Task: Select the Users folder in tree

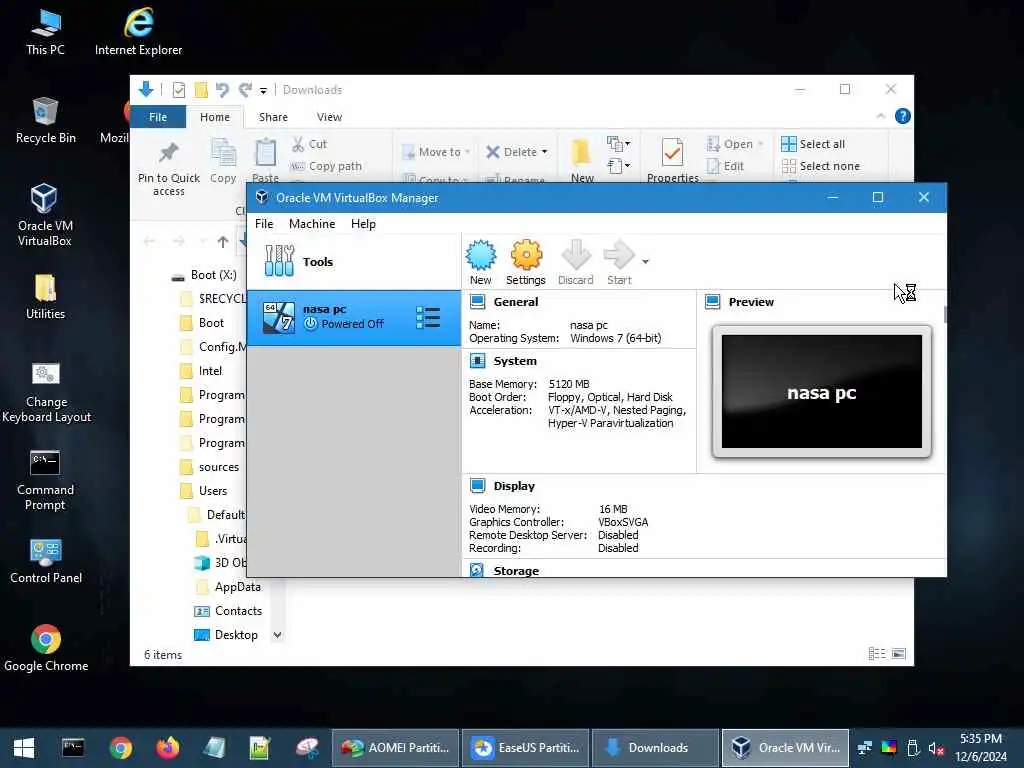Action: [204, 491]
